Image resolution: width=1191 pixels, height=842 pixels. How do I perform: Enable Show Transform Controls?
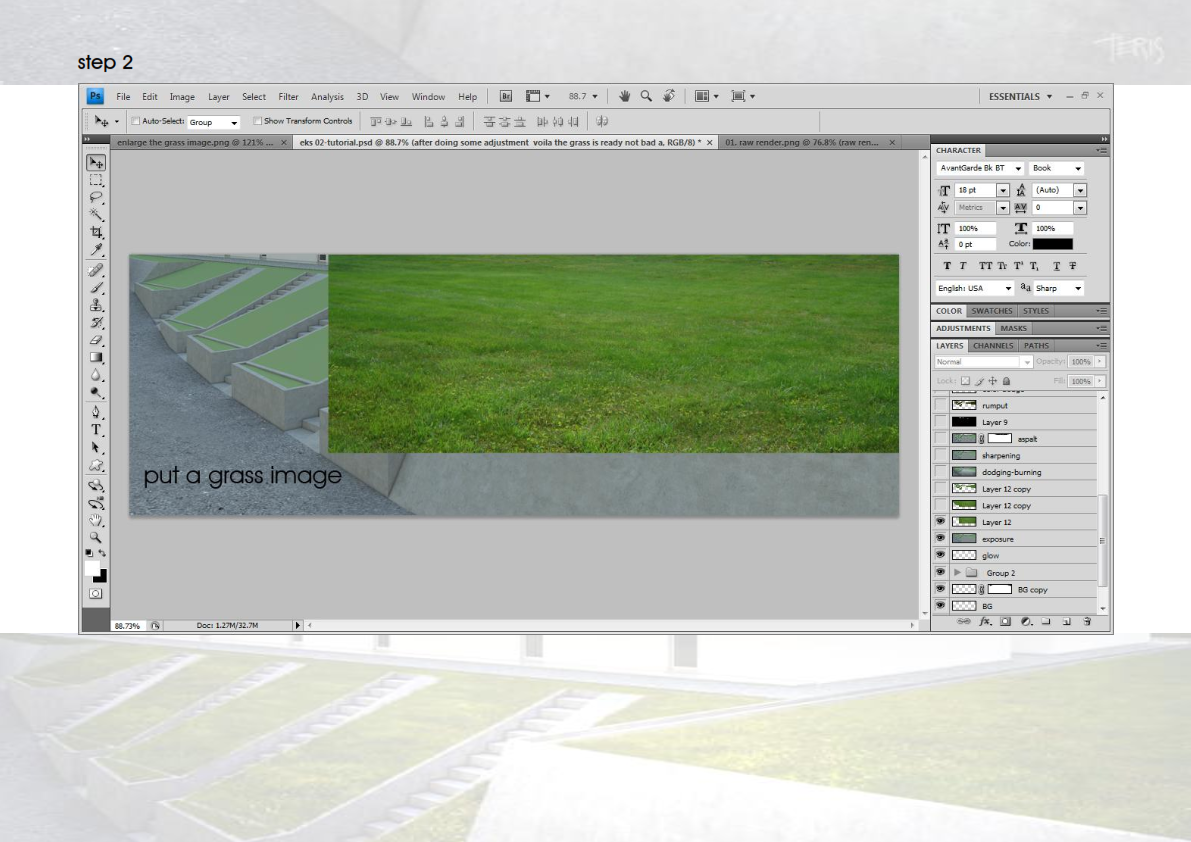click(x=258, y=119)
